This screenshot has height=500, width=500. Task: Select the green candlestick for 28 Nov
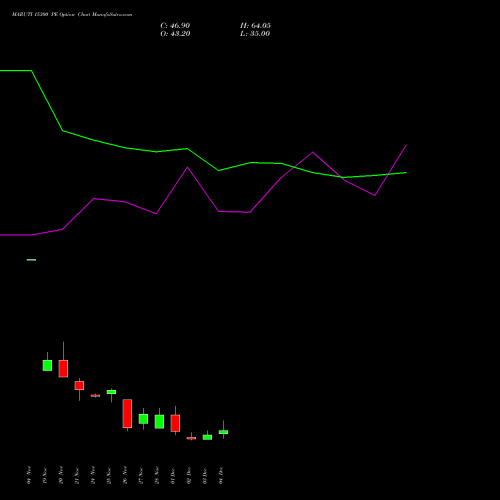pos(159,422)
